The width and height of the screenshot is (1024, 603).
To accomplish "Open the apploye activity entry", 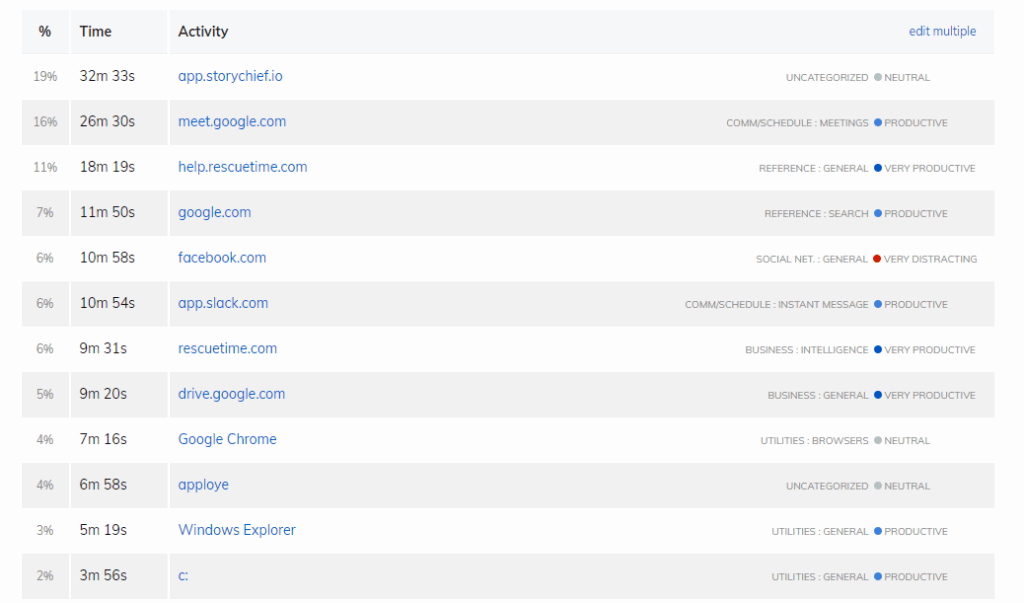I will [x=203, y=485].
